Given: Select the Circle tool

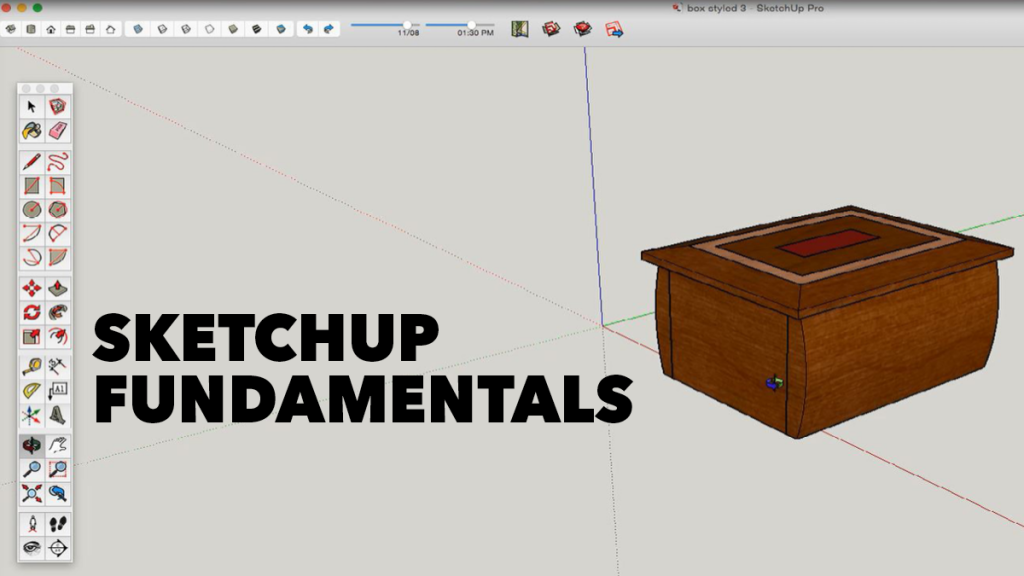Looking at the screenshot, I should pos(31,210).
